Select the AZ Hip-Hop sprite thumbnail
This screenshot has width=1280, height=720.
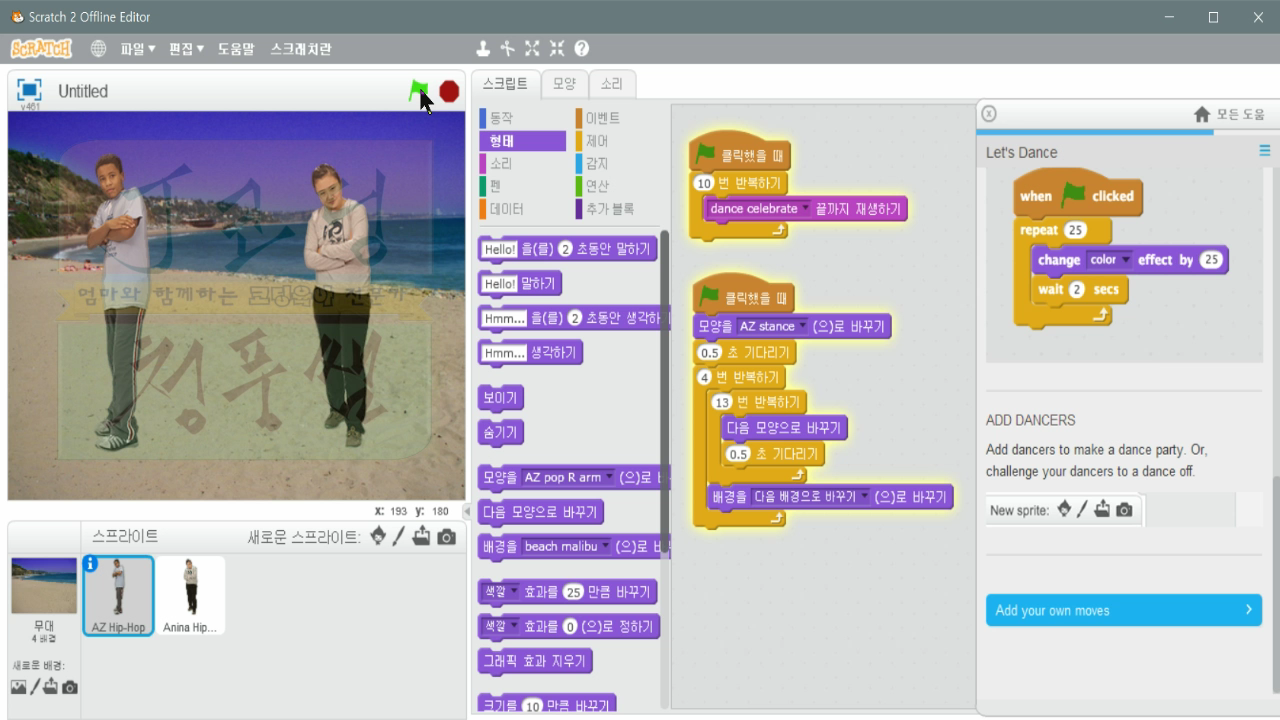click(x=118, y=596)
